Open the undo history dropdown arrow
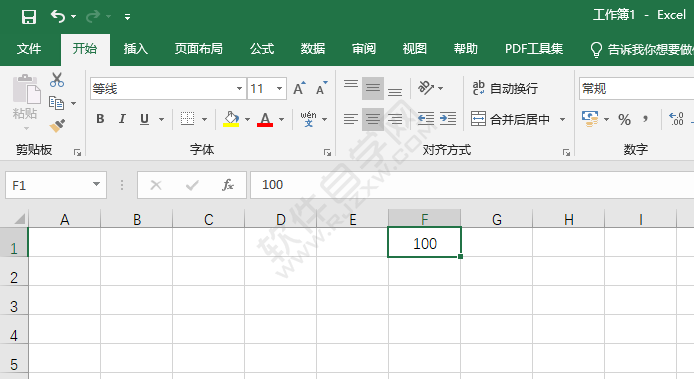 tap(73, 17)
